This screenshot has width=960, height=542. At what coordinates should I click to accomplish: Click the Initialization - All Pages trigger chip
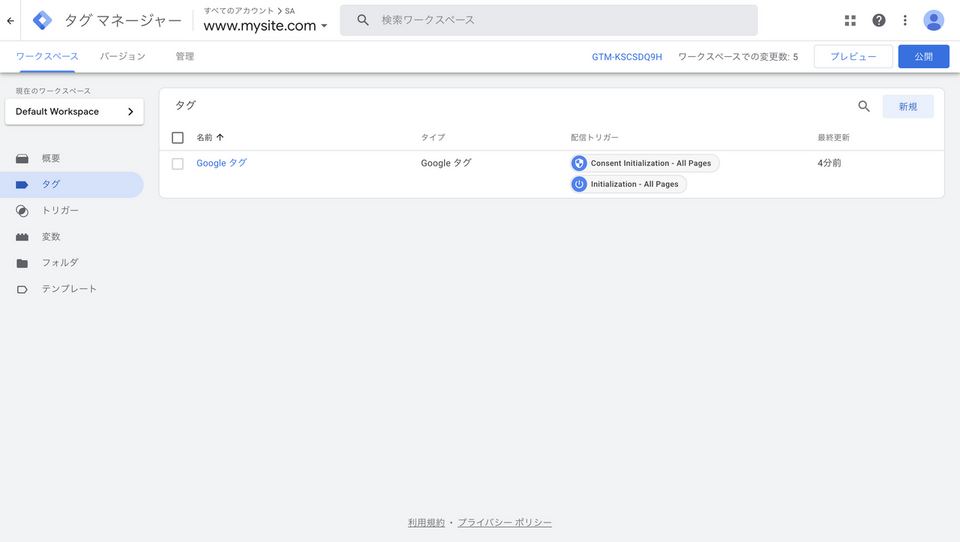coord(629,184)
